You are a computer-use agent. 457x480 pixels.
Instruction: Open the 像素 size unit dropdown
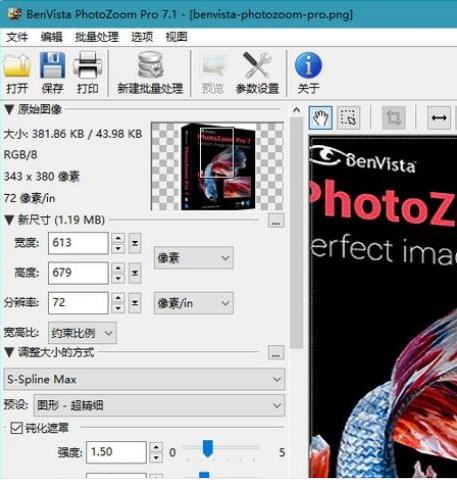pyautogui.click(x=193, y=258)
